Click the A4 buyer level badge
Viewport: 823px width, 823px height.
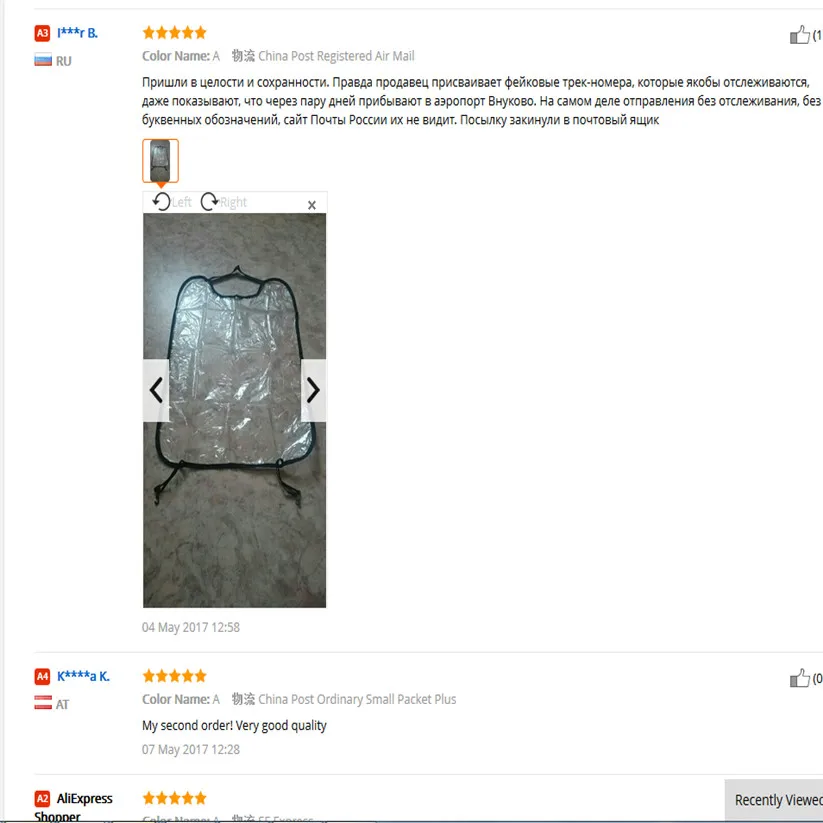43,676
